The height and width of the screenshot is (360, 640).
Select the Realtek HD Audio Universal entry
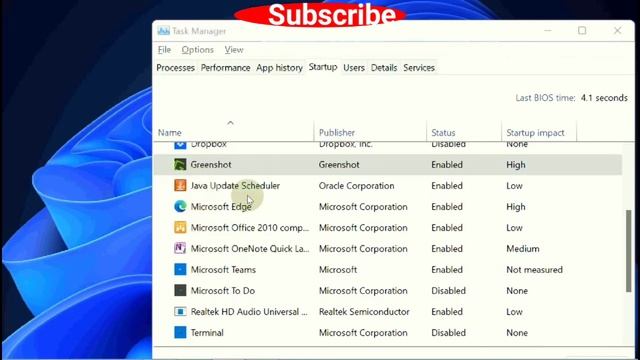click(249, 312)
